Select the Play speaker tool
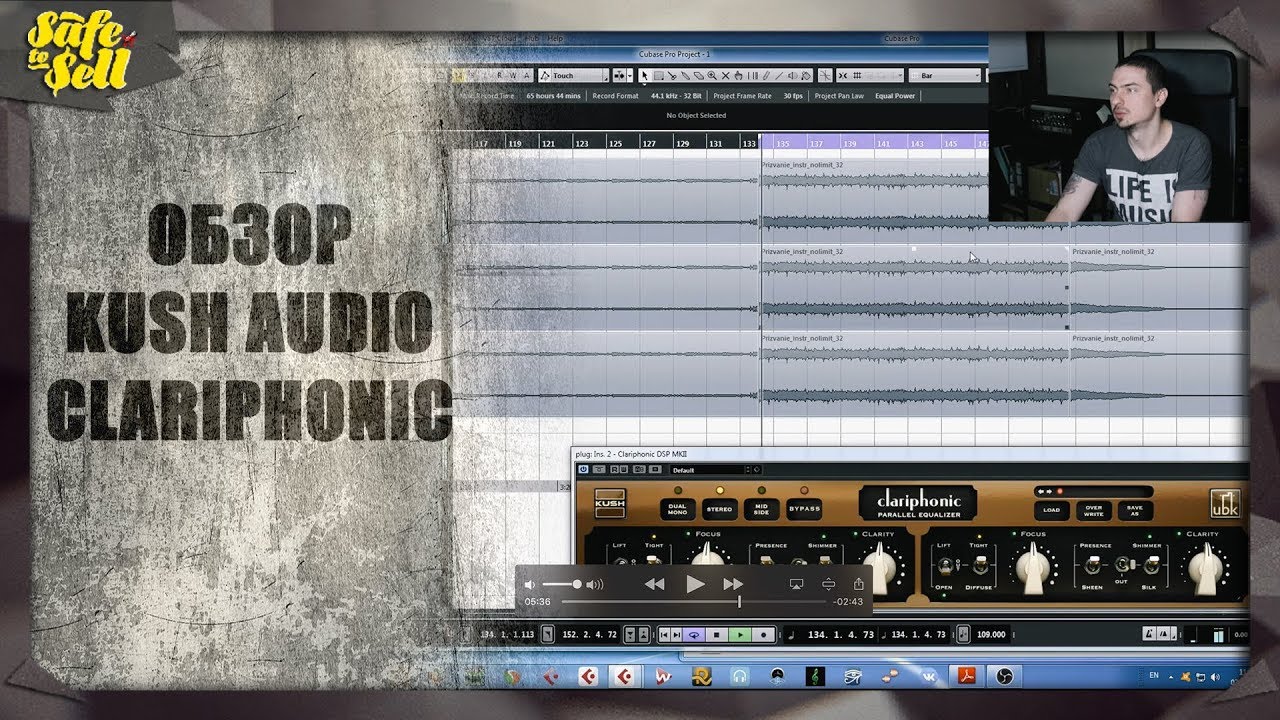The width and height of the screenshot is (1280, 720). click(x=792, y=75)
